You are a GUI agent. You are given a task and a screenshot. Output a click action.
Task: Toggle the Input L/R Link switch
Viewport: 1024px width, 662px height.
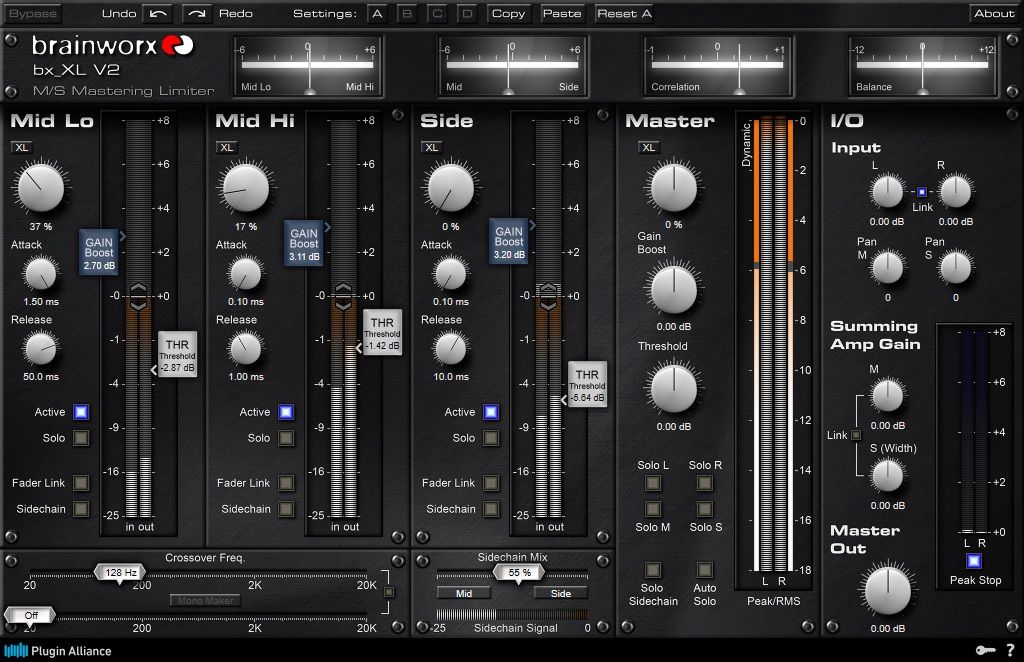921,192
